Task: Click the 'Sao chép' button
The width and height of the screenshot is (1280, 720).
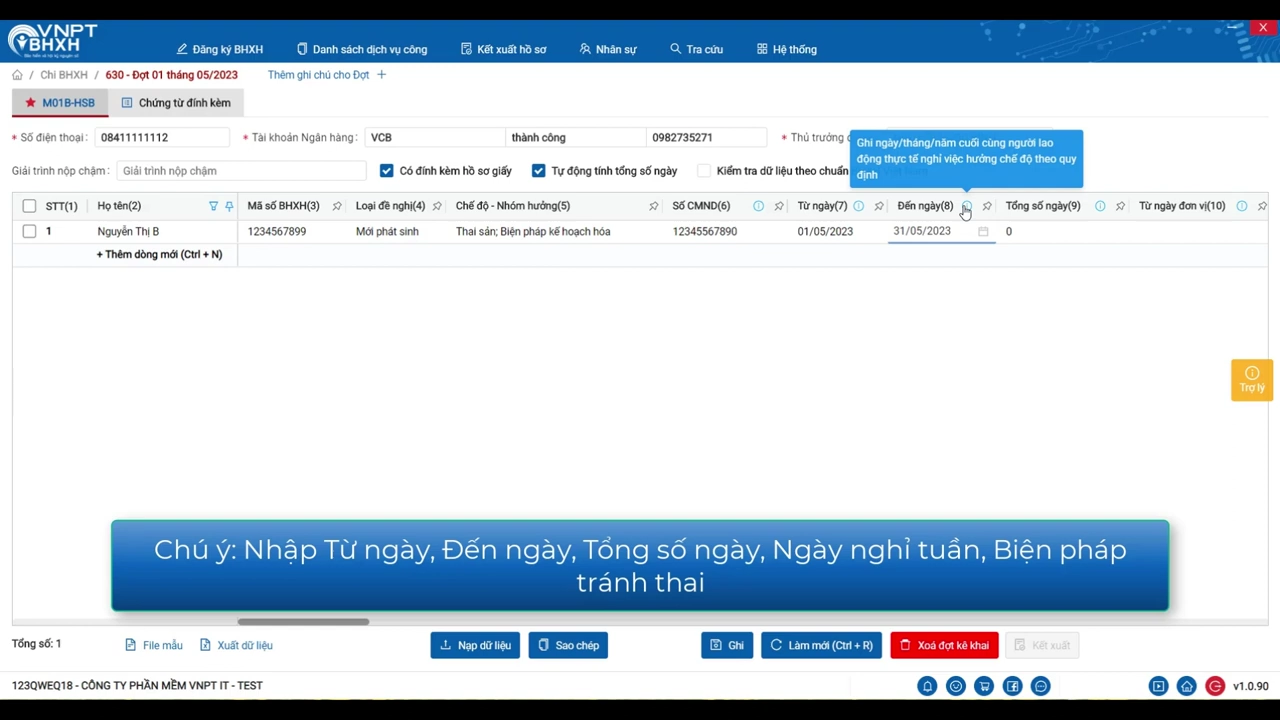Action: [568, 646]
